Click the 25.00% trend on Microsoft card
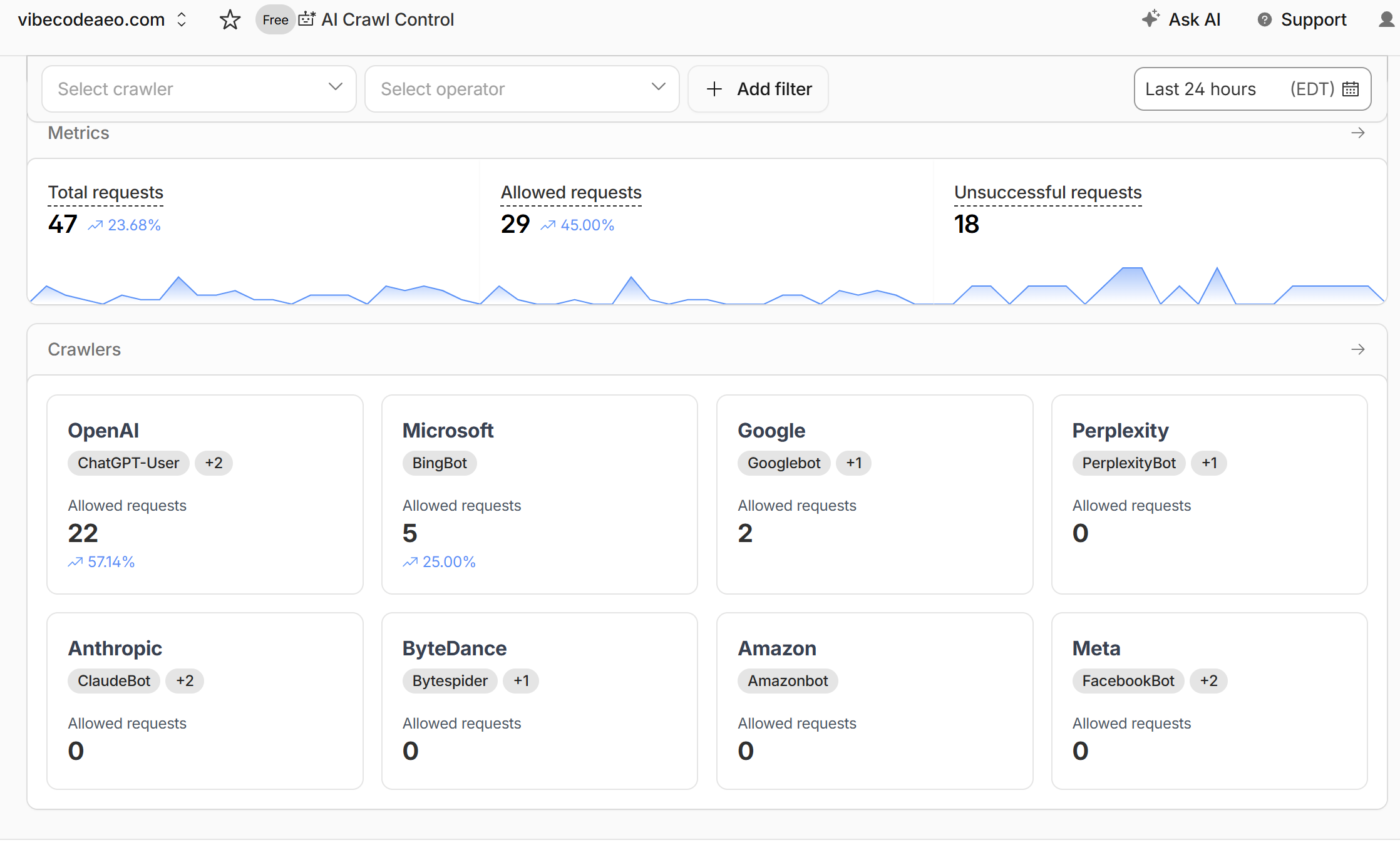 [x=440, y=561]
